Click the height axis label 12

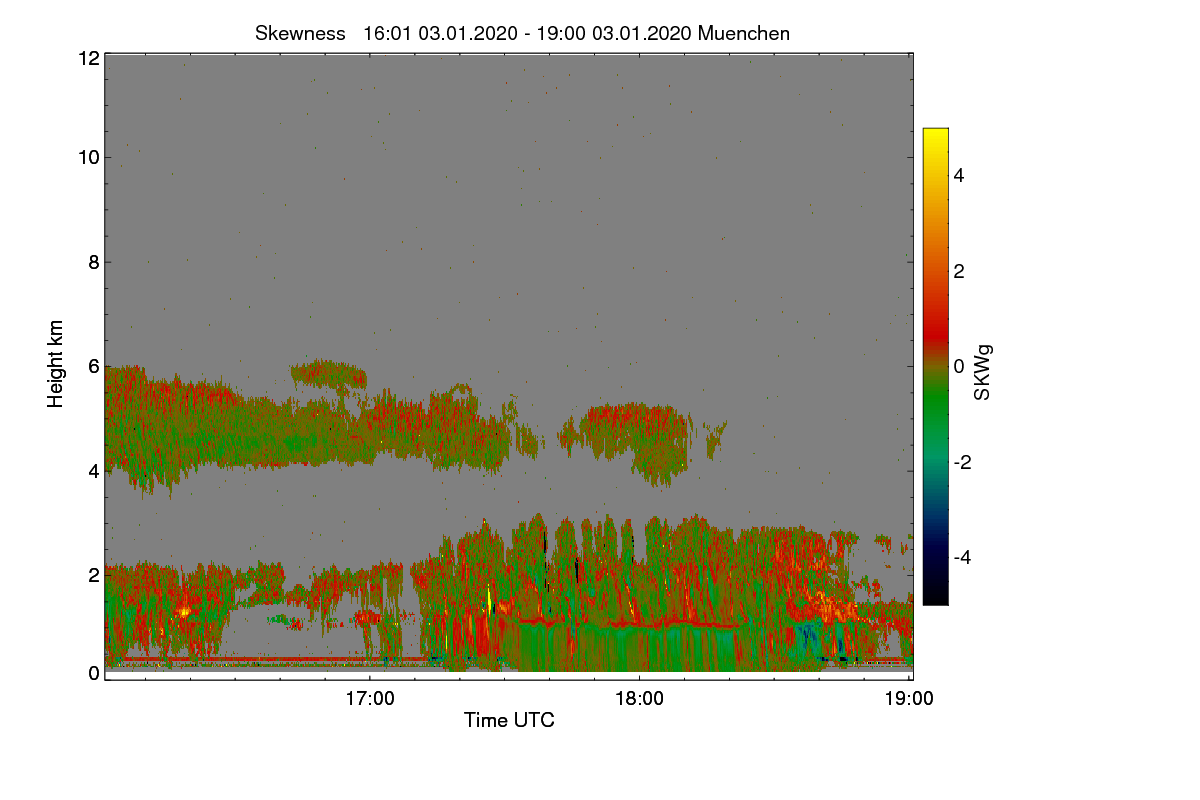[88, 58]
